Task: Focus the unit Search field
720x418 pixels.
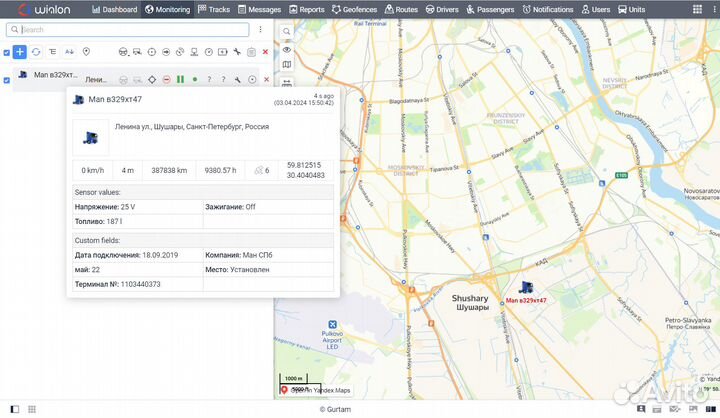Action: 128,29
